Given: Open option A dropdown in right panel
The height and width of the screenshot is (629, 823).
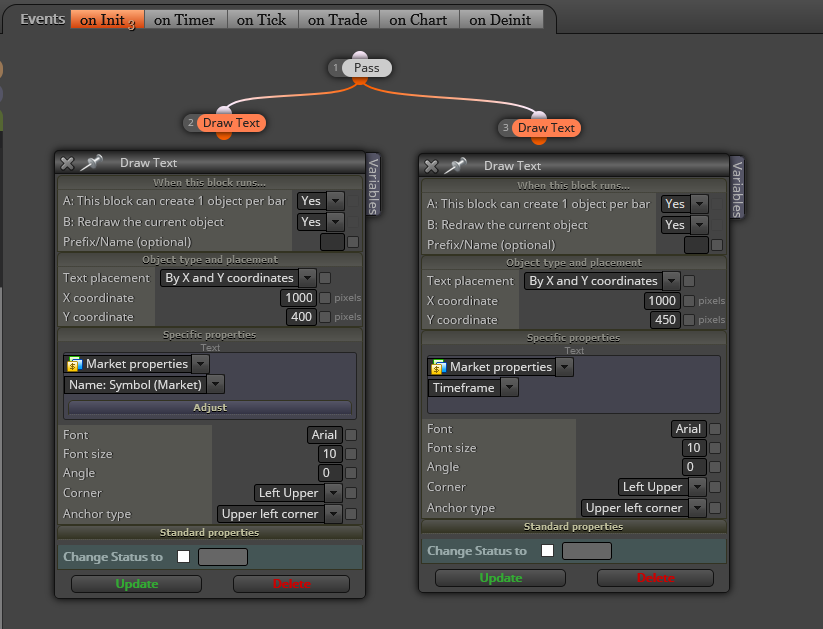Looking at the screenshot, I should click(x=700, y=204).
